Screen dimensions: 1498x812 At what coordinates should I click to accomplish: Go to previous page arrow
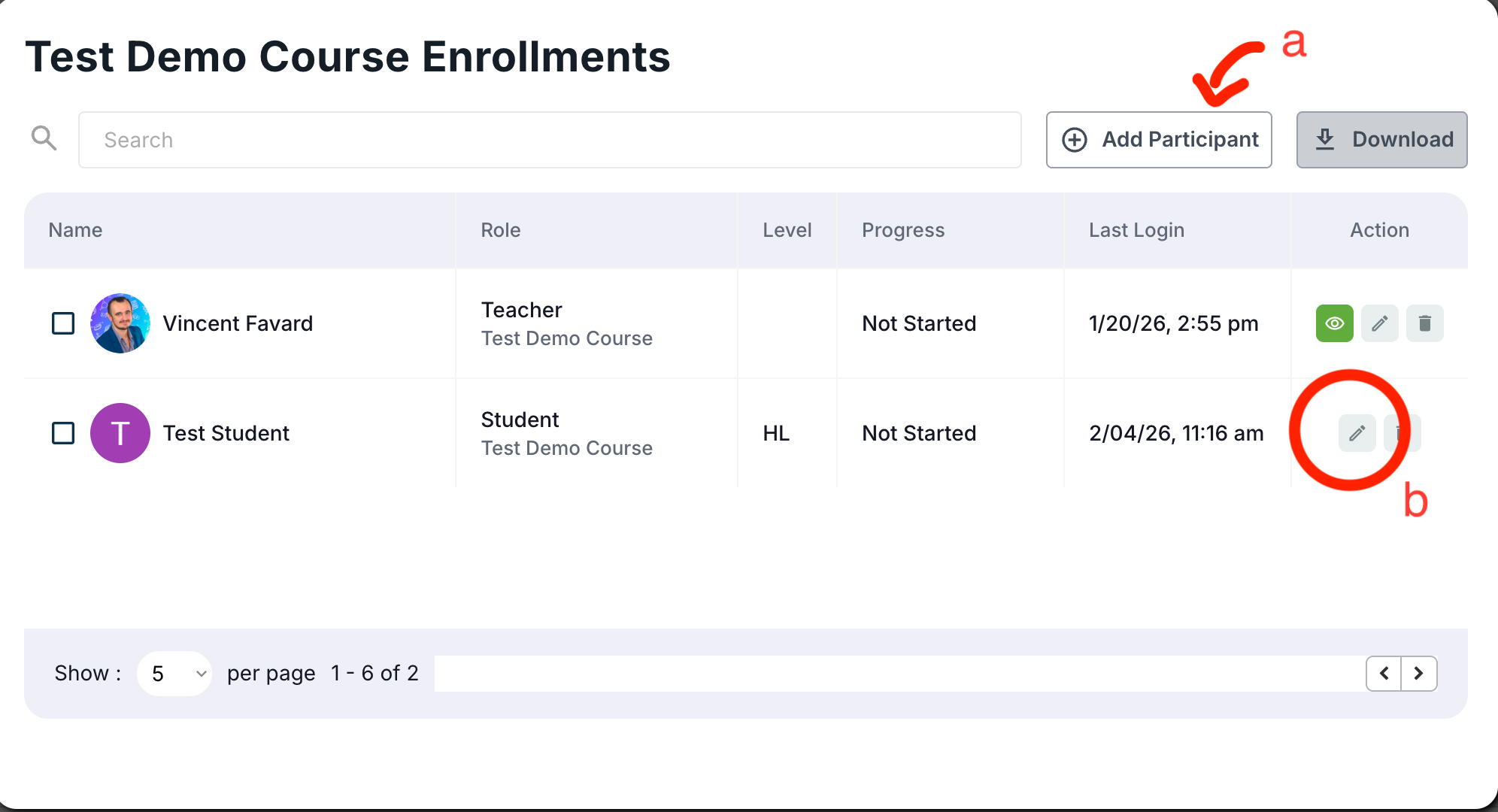[x=1384, y=673]
